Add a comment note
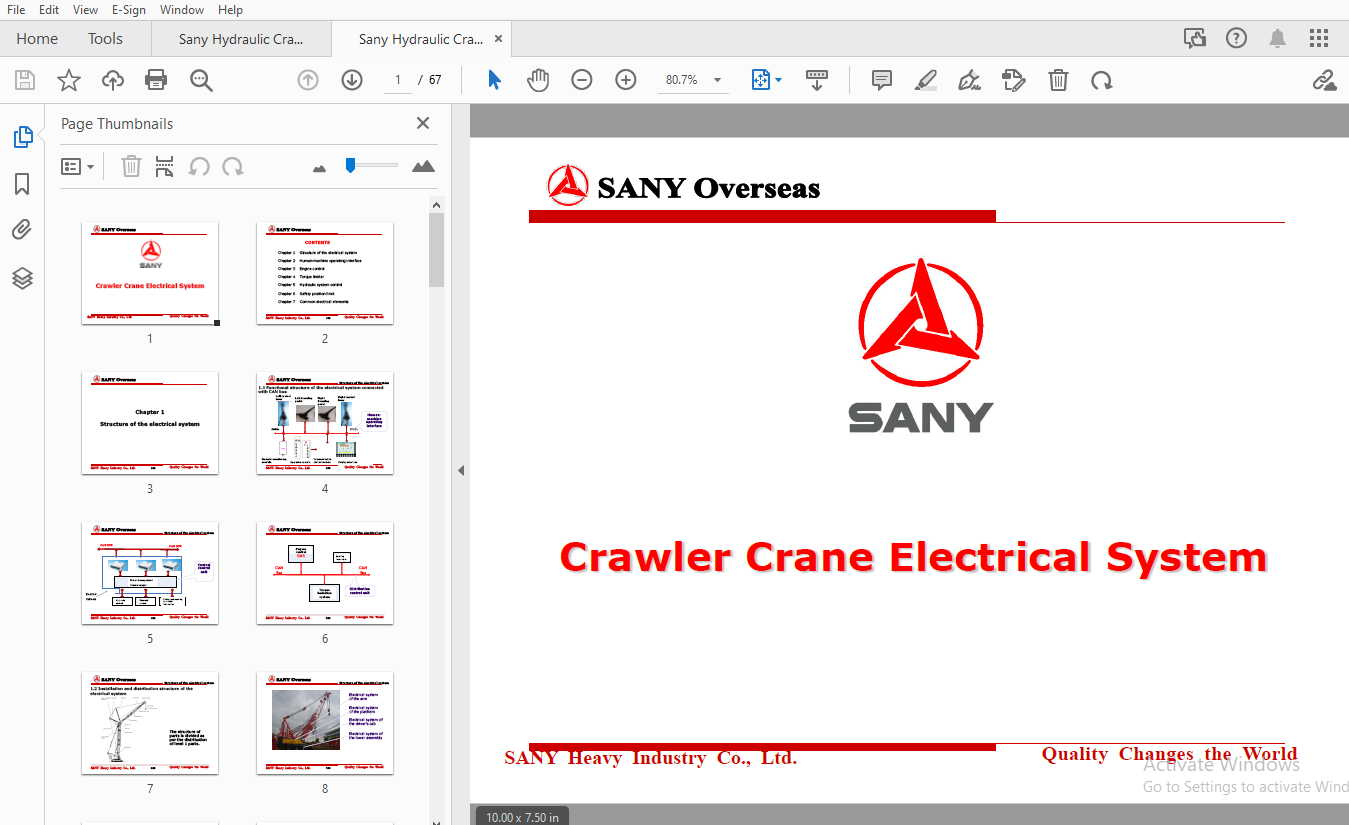This screenshot has height=825, width=1349. coord(881,80)
